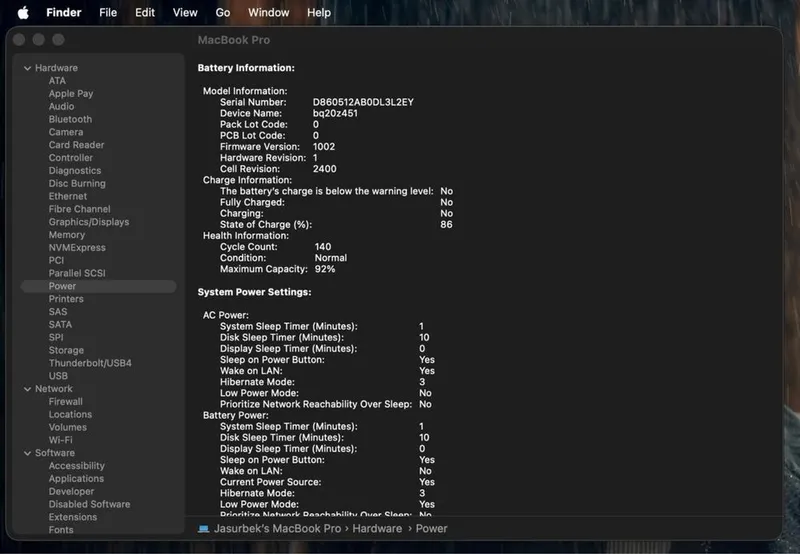Image resolution: width=800 pixels, height=554 pixels.
Task: Select Graphics/Displays in the sidebar
Action: (x=89, y=222)
